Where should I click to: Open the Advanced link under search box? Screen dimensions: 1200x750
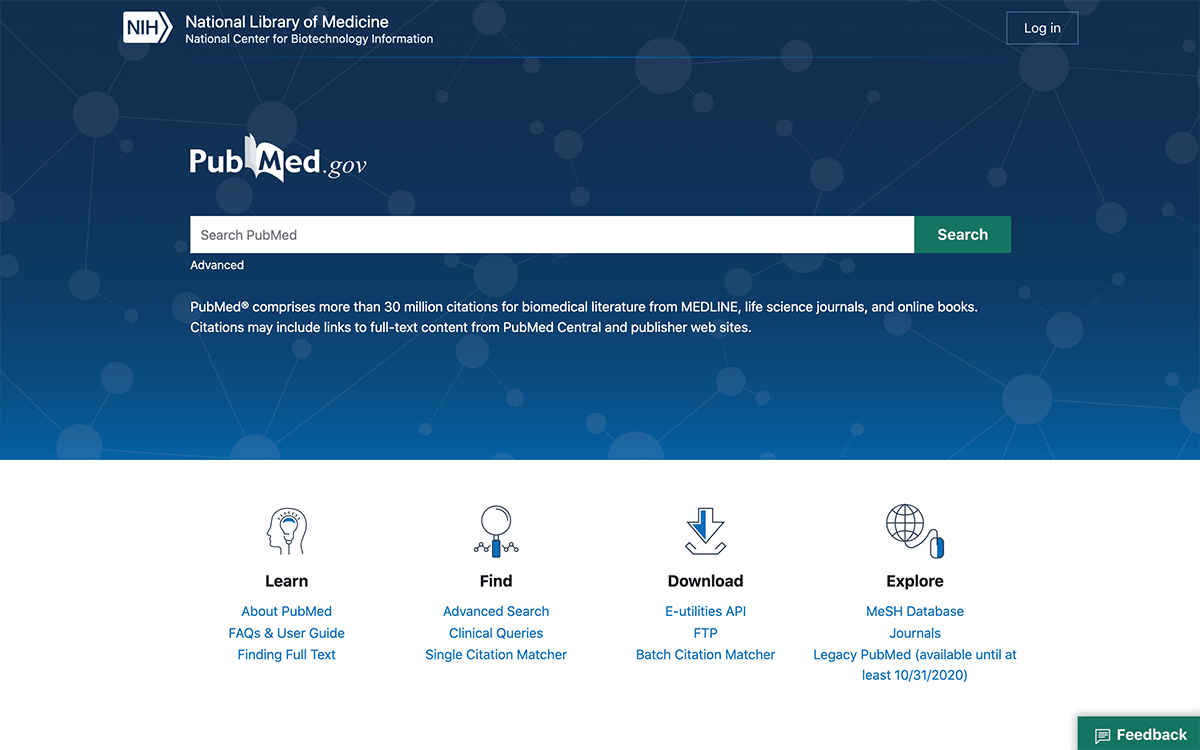point(217,265)
